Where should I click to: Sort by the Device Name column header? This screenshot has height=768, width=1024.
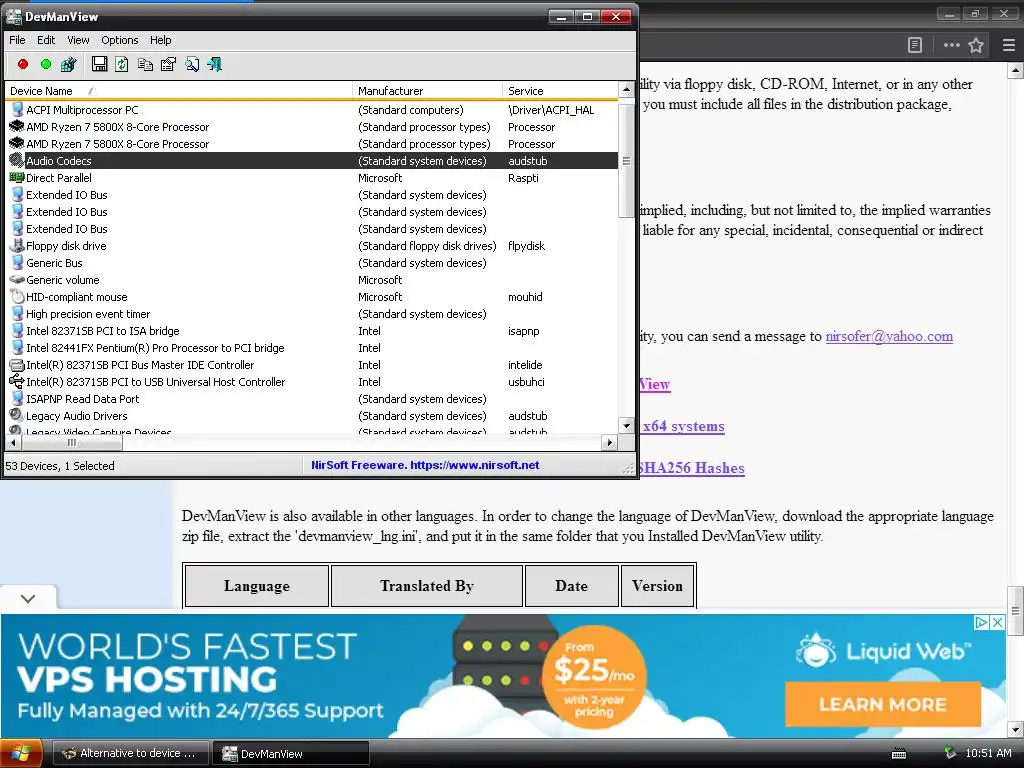[x=178, y=91]
